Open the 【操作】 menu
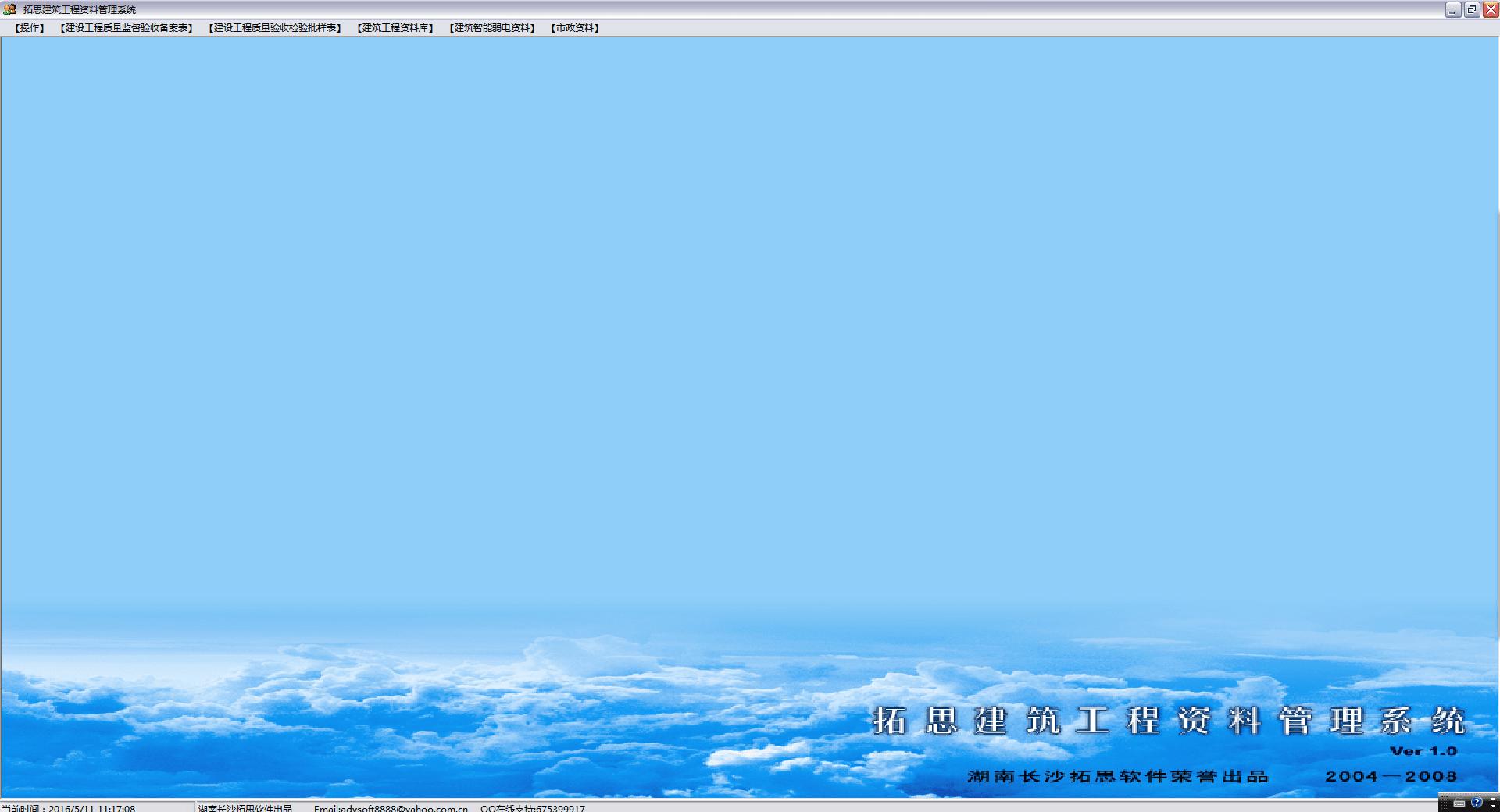This screenshot has width=1500, height=812. click(30, 28)
